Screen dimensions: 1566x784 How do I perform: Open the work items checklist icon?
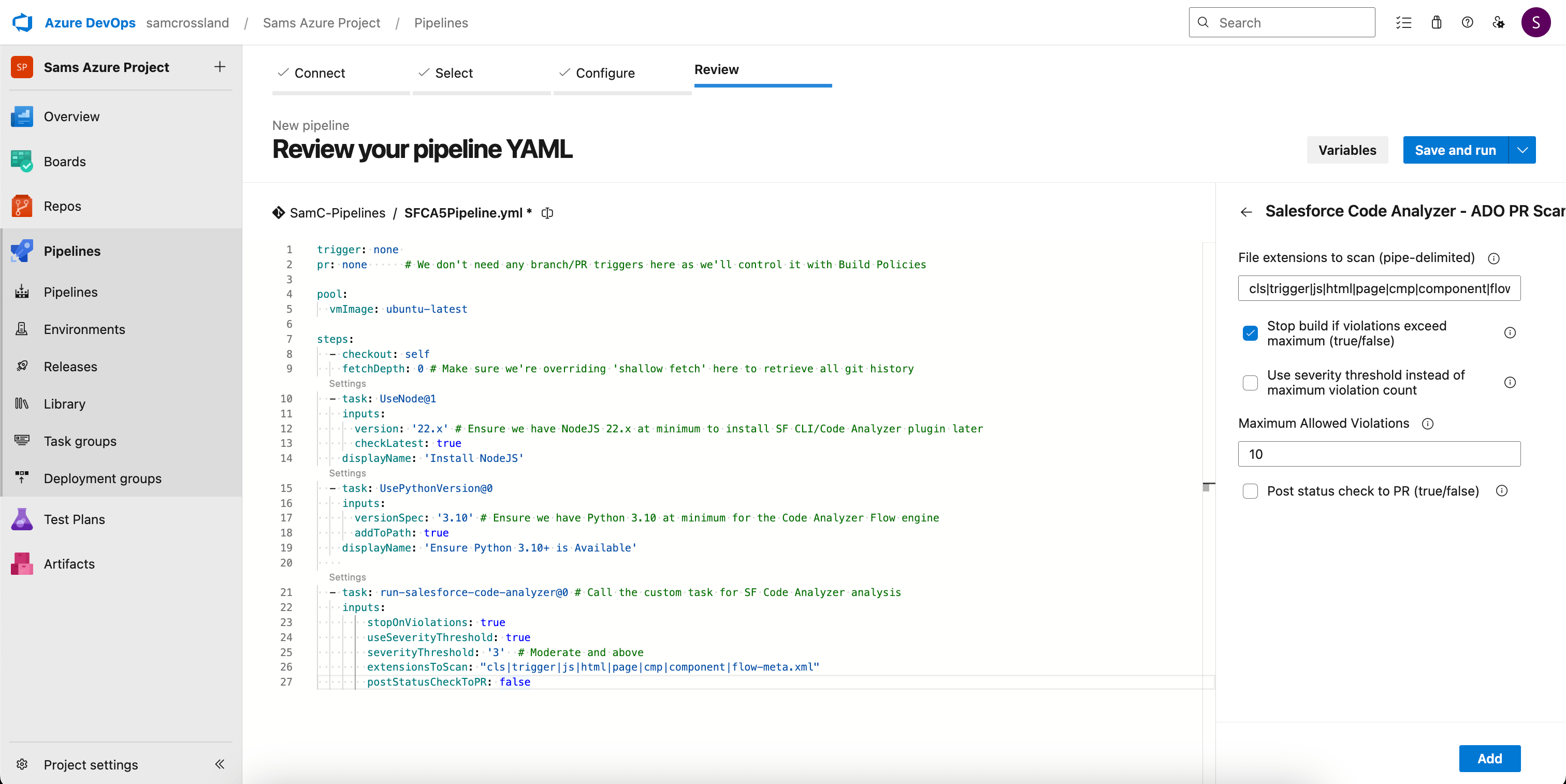pyautogui.click(x=1404, y=22)
